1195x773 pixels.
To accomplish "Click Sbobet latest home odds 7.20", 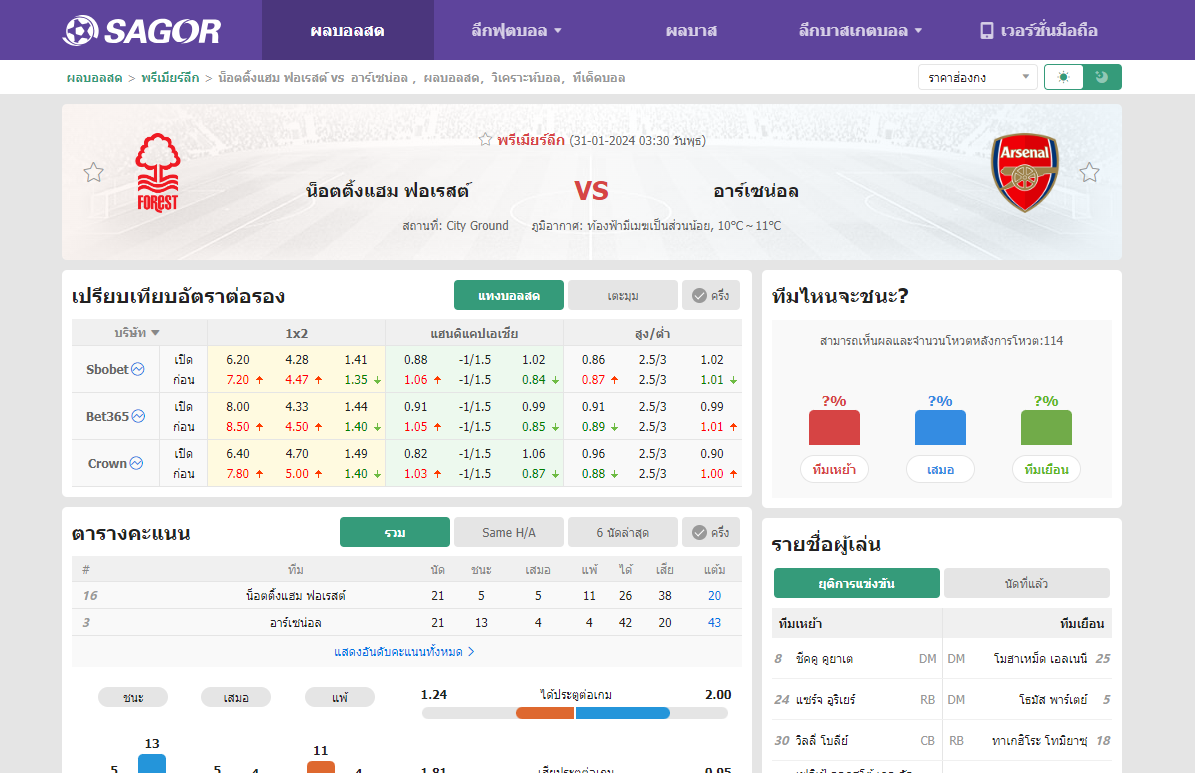I will (238, 380).
